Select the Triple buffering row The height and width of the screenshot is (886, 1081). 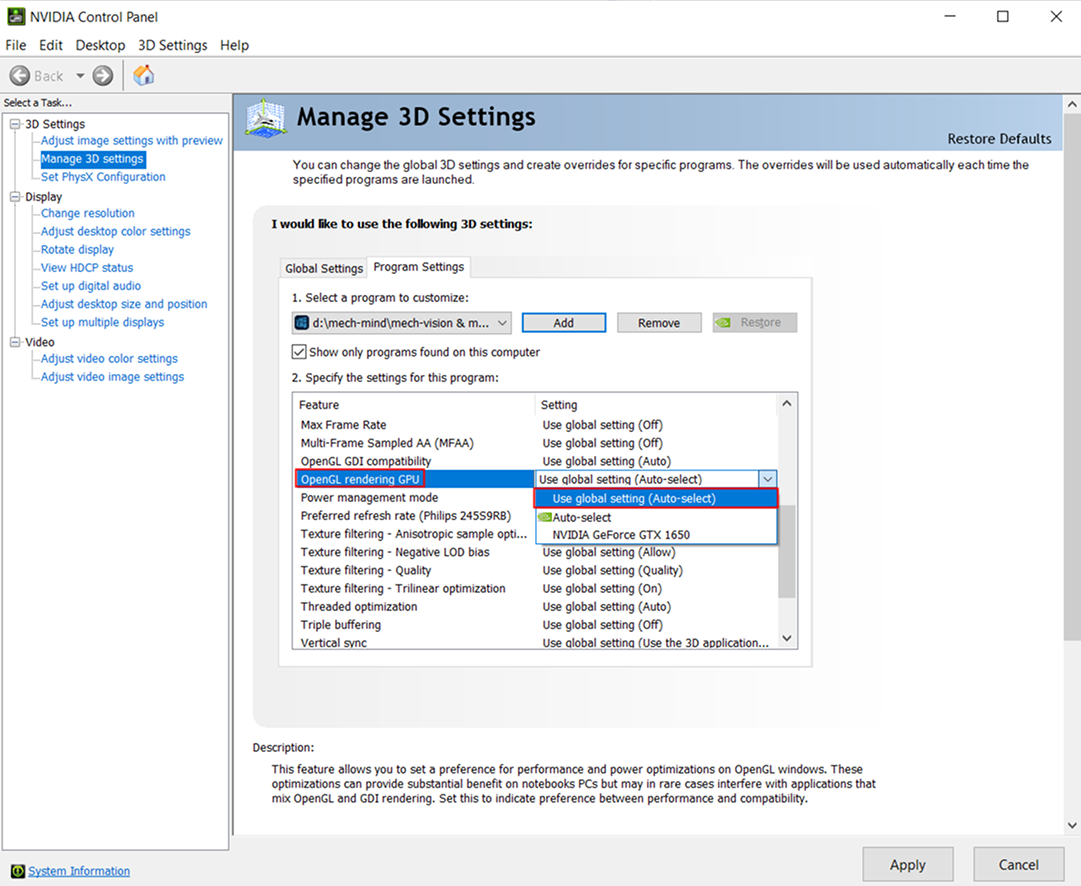click(x=536, y=625)
